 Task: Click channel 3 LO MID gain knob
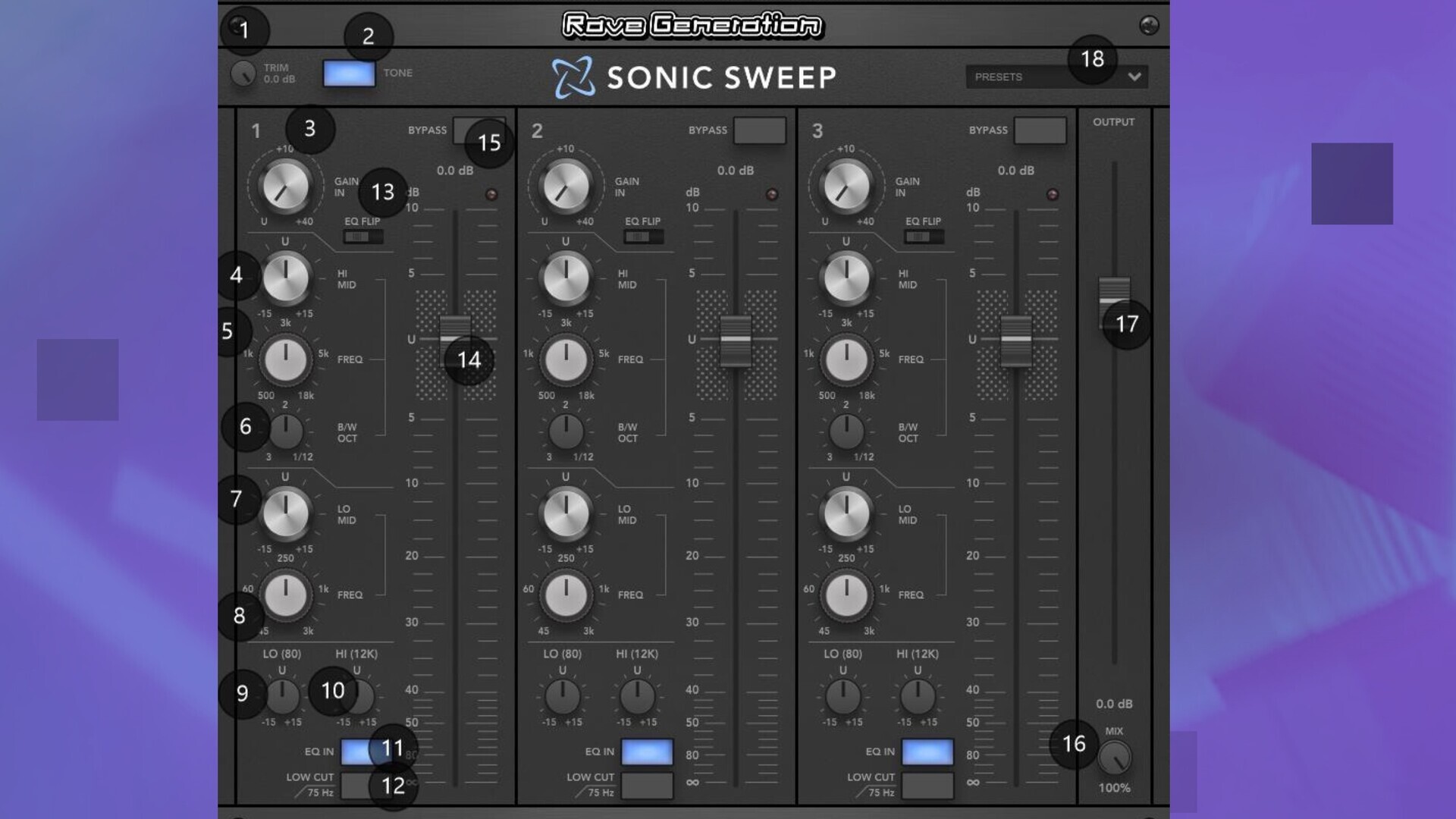[846, 513]
